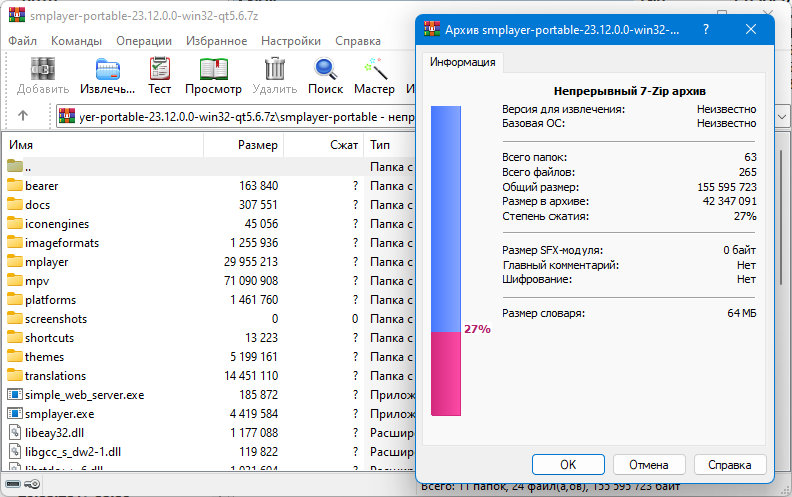Screen dimensions: 792x497
Task: Click the key password icon in the status bar
Action: (x=32, y=484)
